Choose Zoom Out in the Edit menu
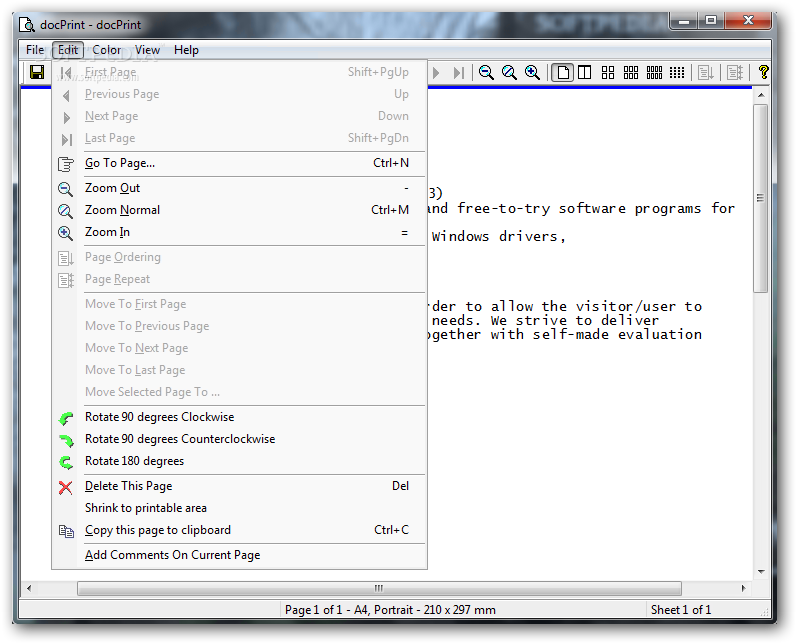 239,188
